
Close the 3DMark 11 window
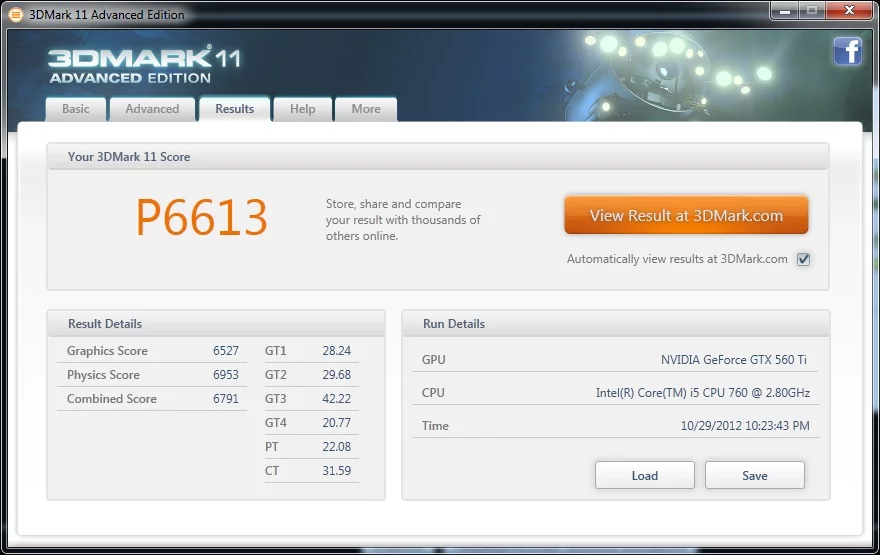pyautogui.click(x=849, y=11)
